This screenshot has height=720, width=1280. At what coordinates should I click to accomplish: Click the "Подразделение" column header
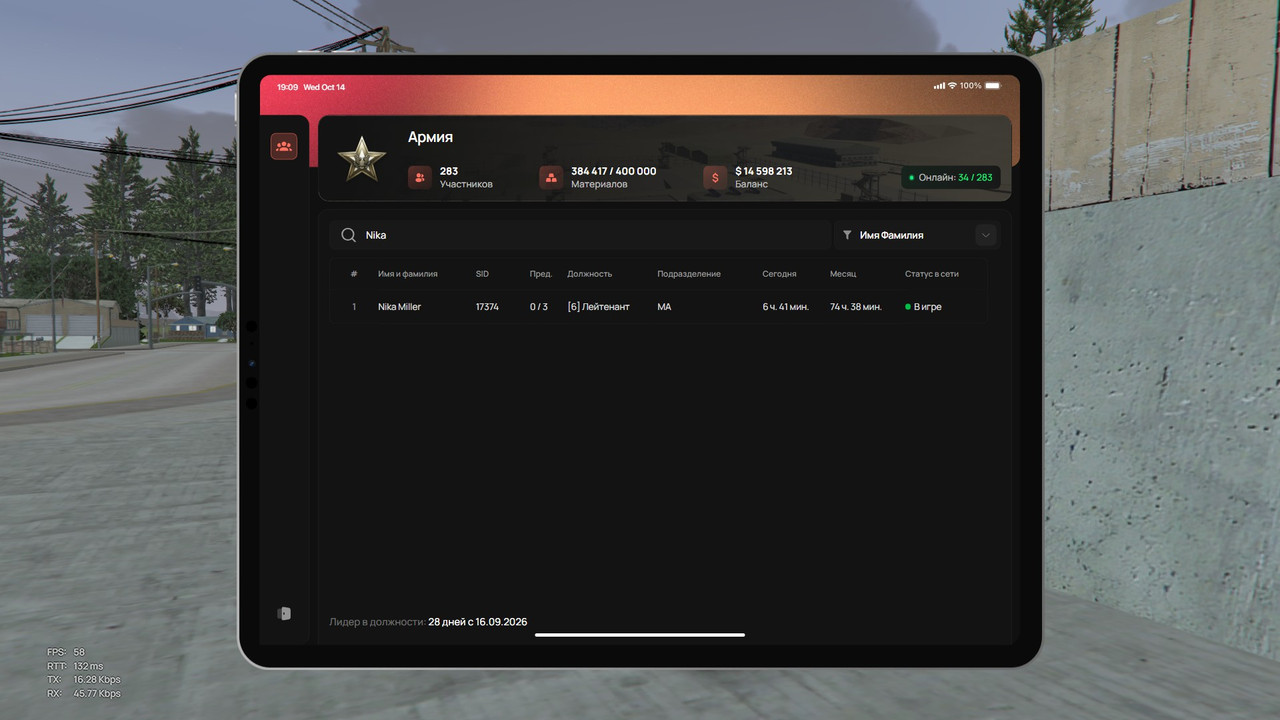click(689, 274)
